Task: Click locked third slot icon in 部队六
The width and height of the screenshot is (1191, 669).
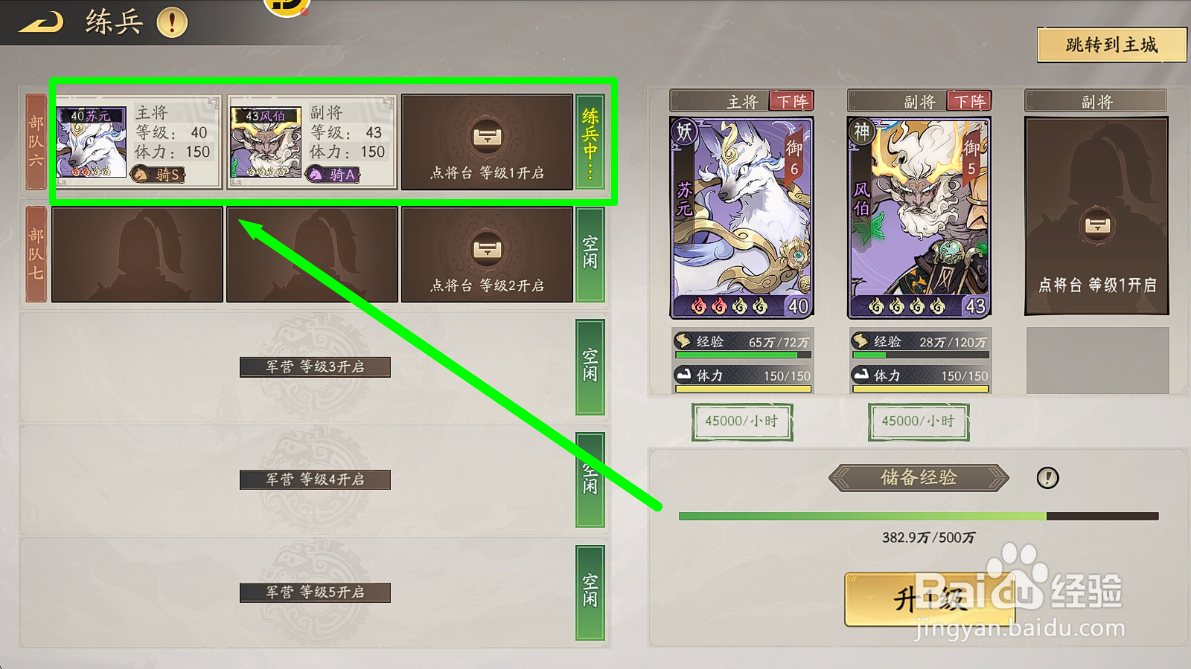Action: pyautogui.click(x=487, y=137)
